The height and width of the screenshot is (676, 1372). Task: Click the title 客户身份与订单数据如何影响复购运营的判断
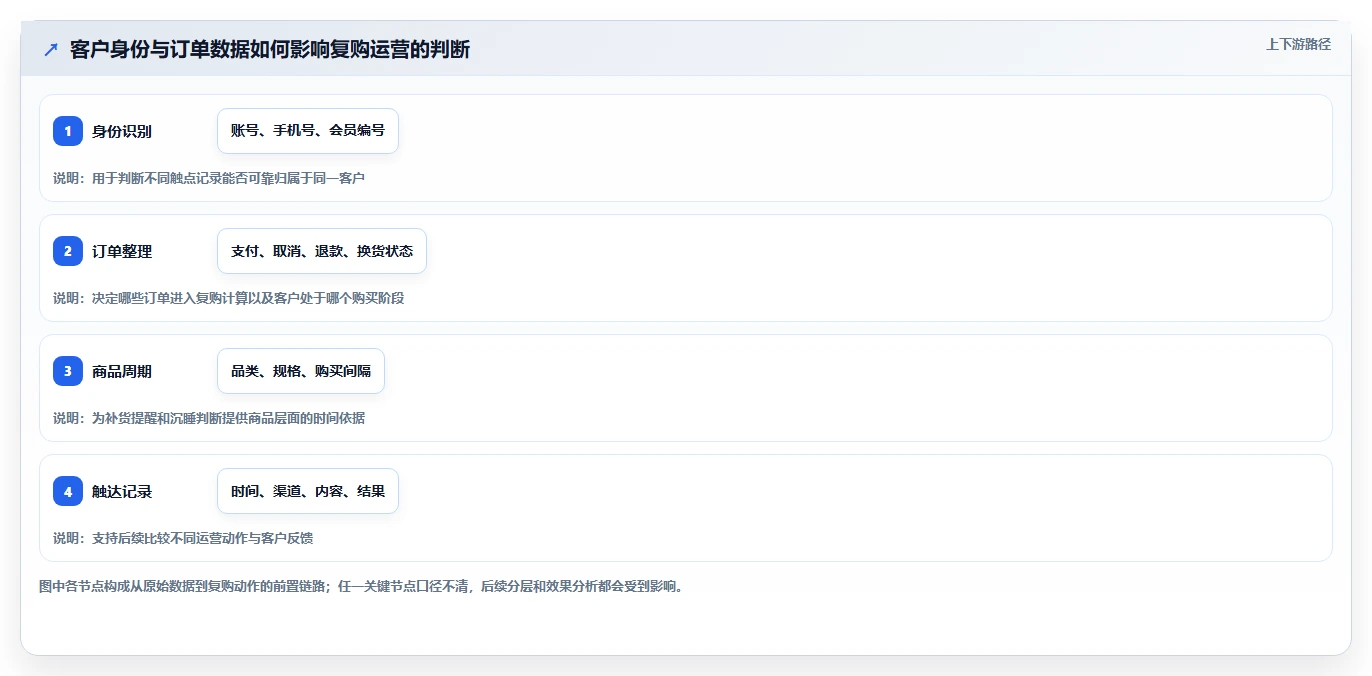point(270,50)
